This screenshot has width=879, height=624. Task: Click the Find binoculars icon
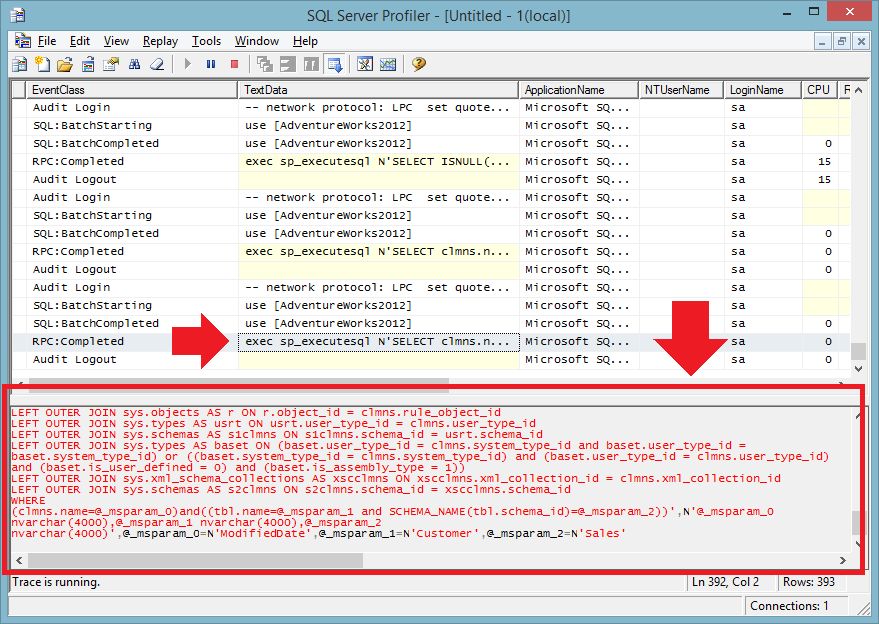[134, 64]
